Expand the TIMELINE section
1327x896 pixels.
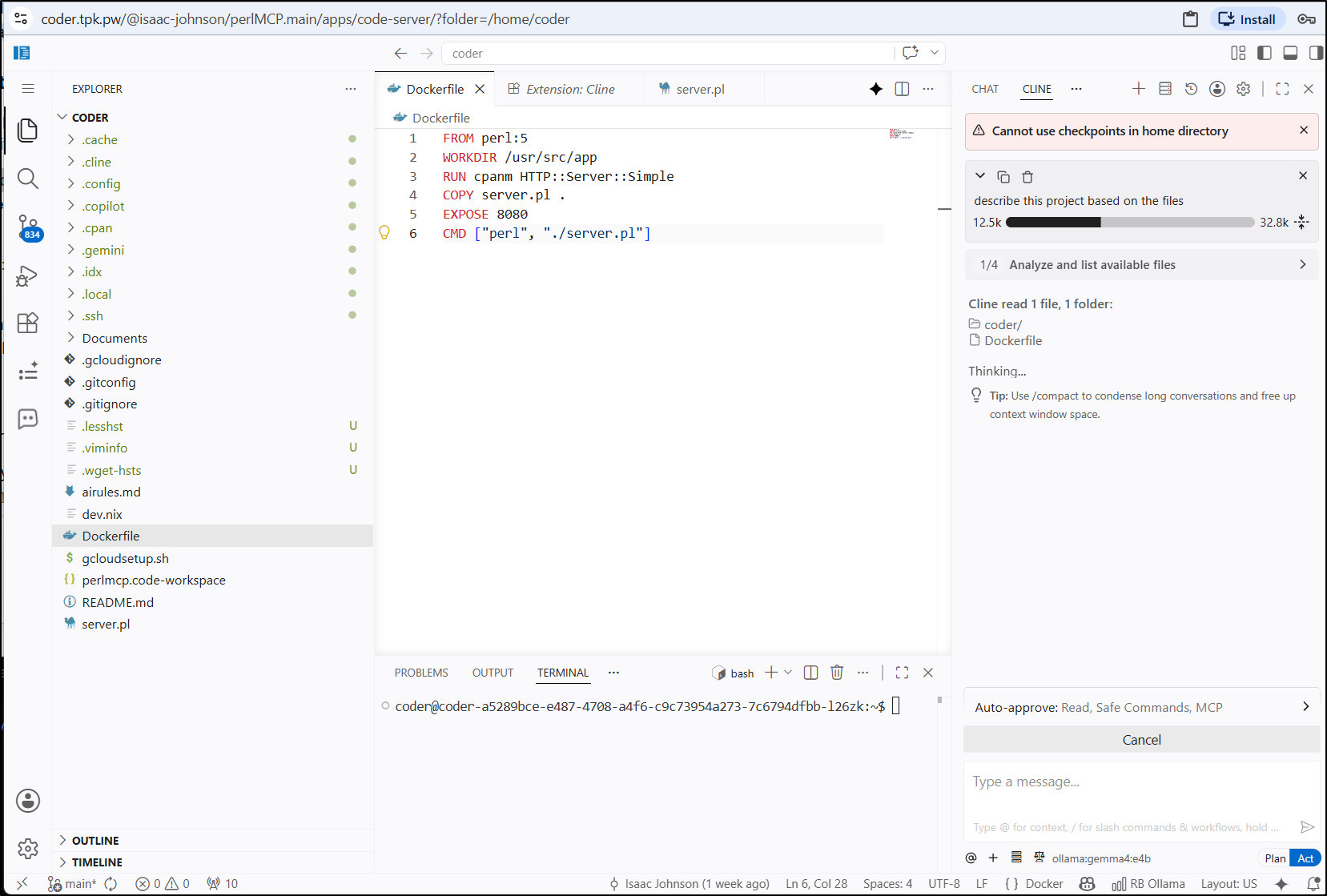(x=212, y=862)
